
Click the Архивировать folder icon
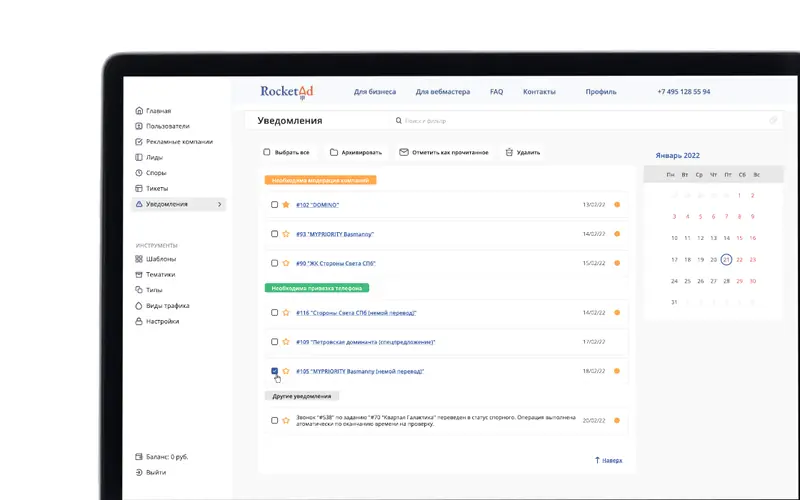(334, 152)
